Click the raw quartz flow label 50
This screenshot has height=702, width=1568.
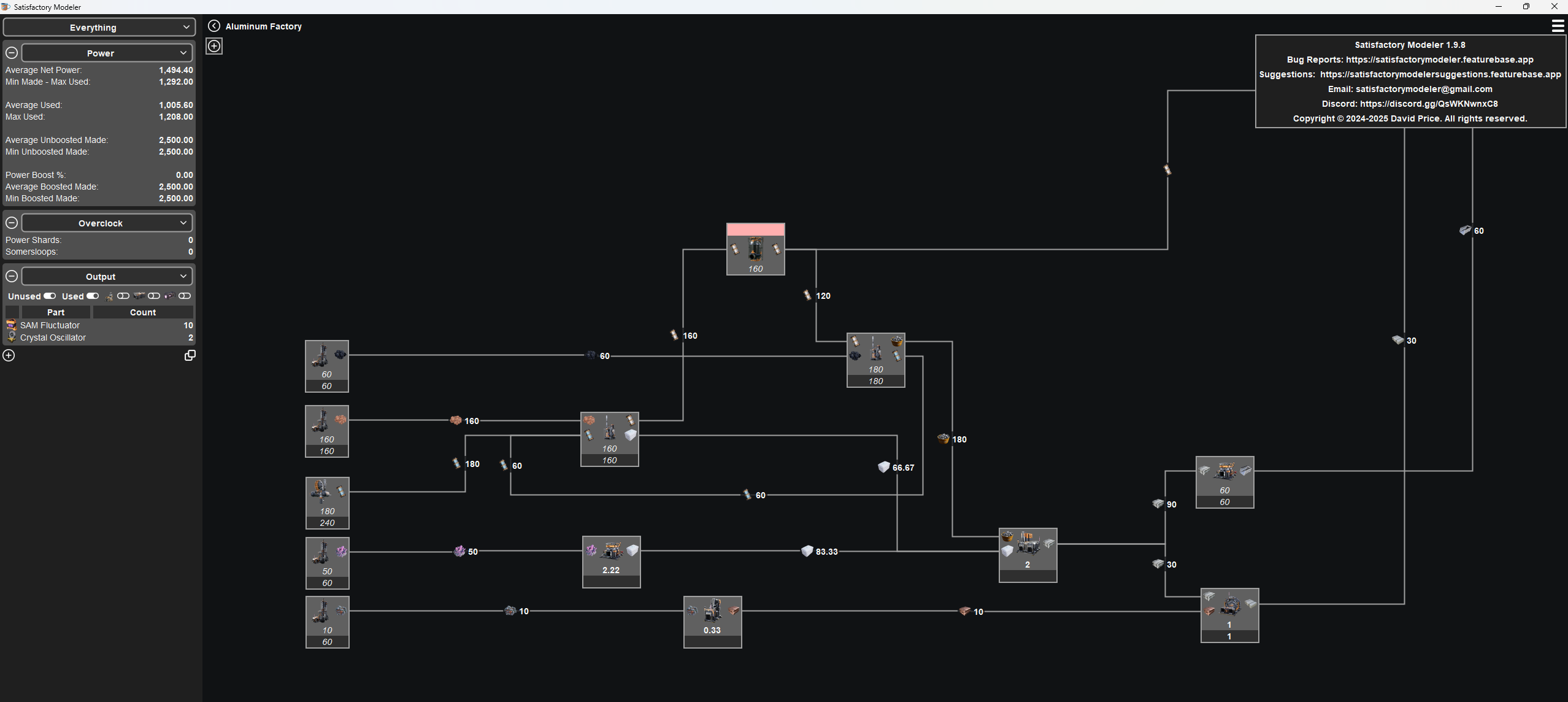click(473, 552)
